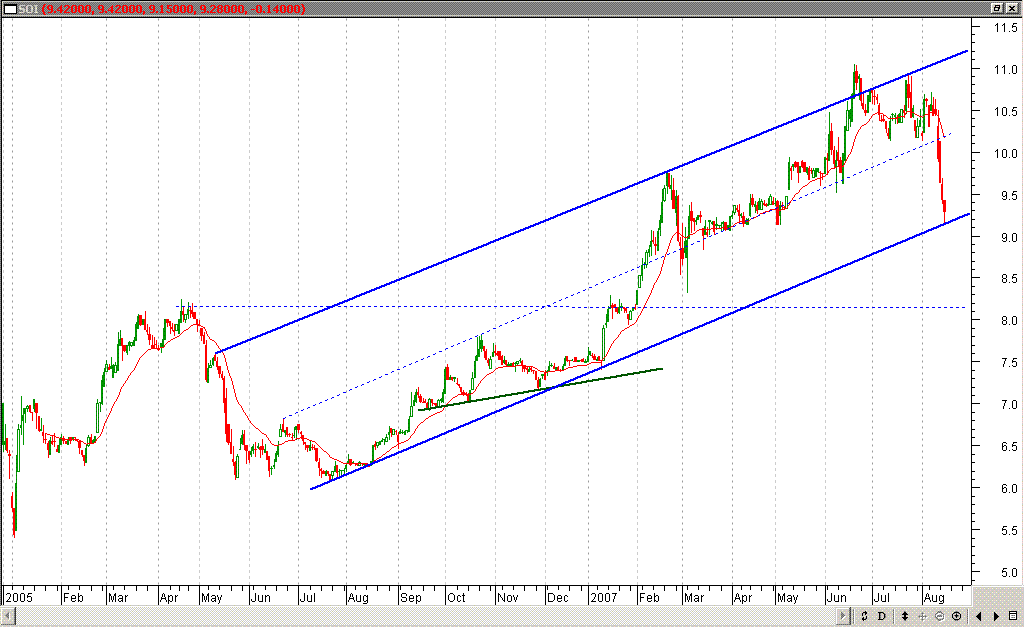The image size is (1024, 627).
Task: Click the 'Nov' label on date axis
Action: click(x=507, y=598)
